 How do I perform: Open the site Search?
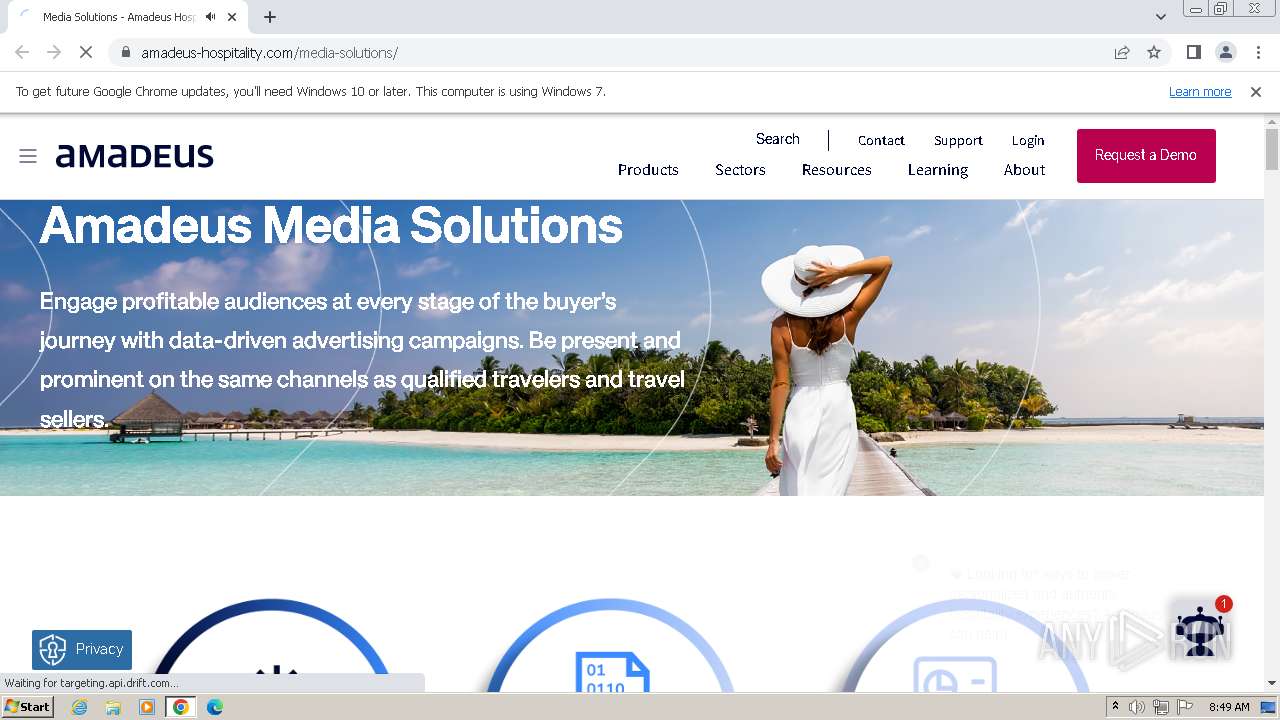(777, 139)
